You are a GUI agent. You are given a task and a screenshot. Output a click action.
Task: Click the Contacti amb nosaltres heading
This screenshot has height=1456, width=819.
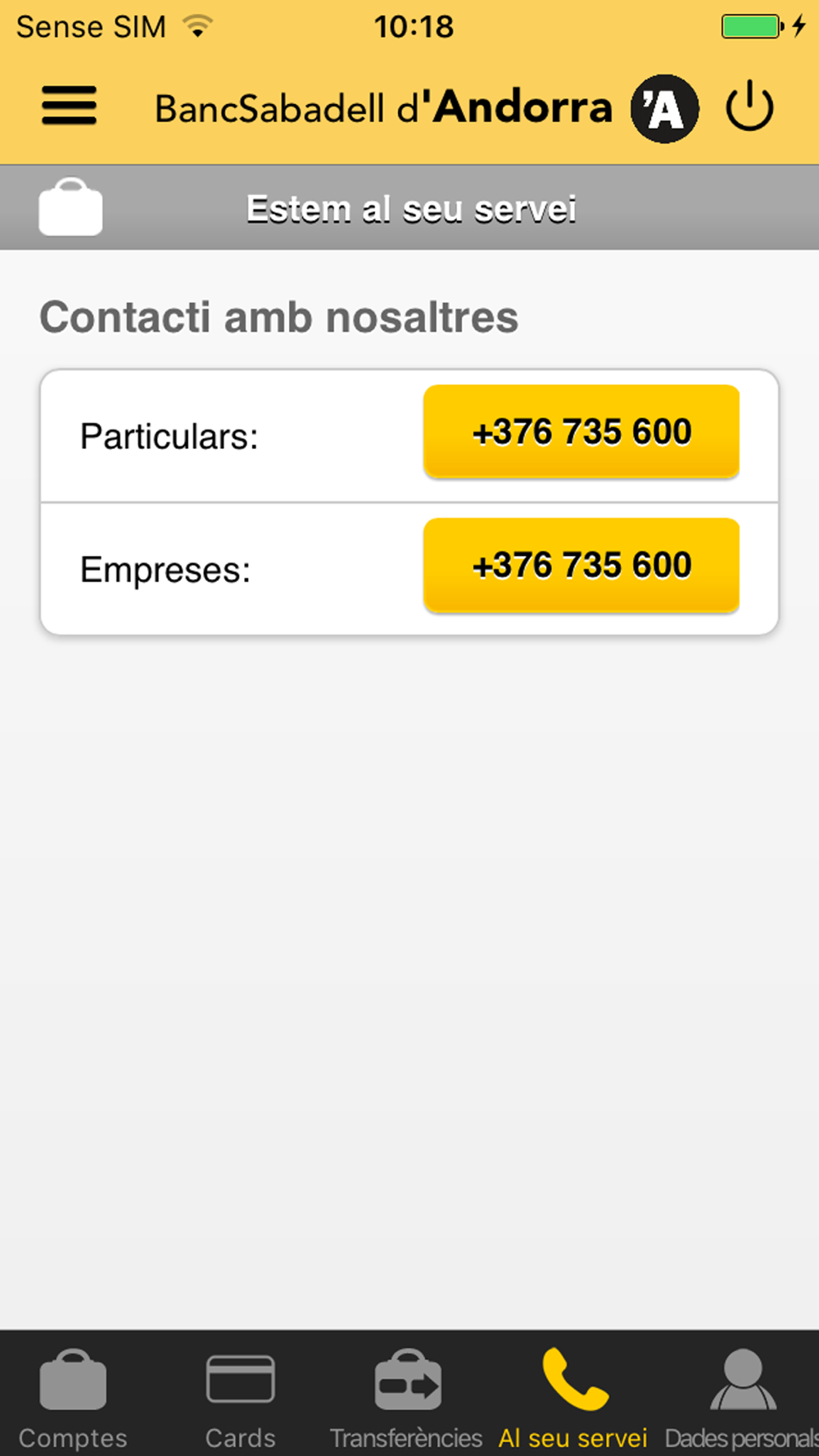278,317
